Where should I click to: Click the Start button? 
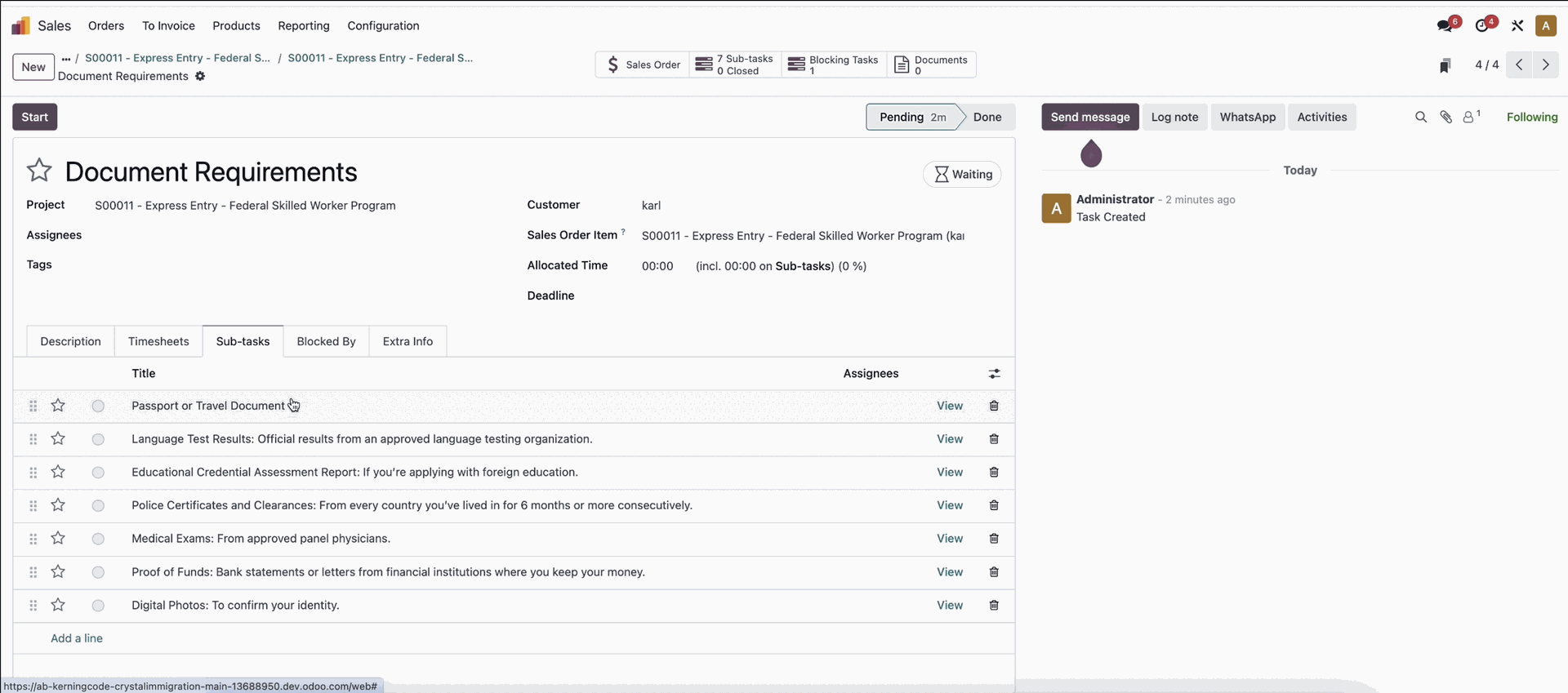34,117
